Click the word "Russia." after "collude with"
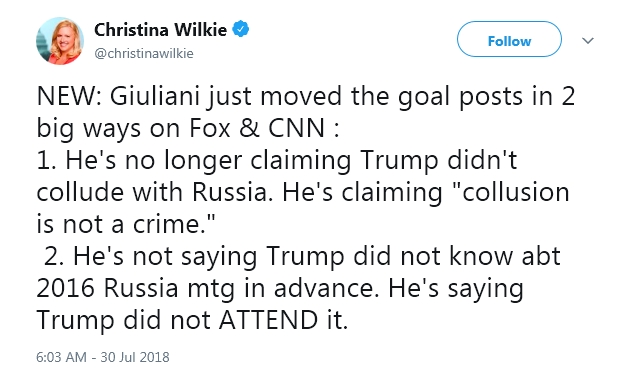Viewport: 624px width, 376px height. [232, 192]
